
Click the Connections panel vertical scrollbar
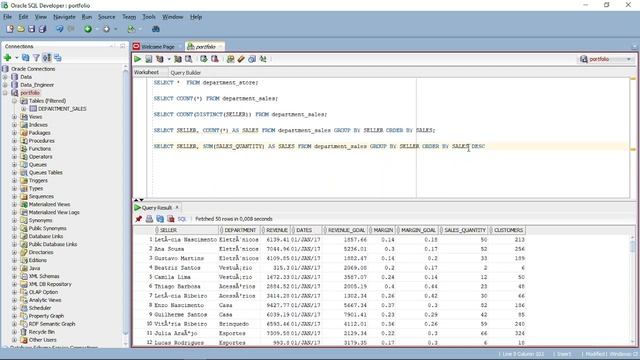click(125, 204)
